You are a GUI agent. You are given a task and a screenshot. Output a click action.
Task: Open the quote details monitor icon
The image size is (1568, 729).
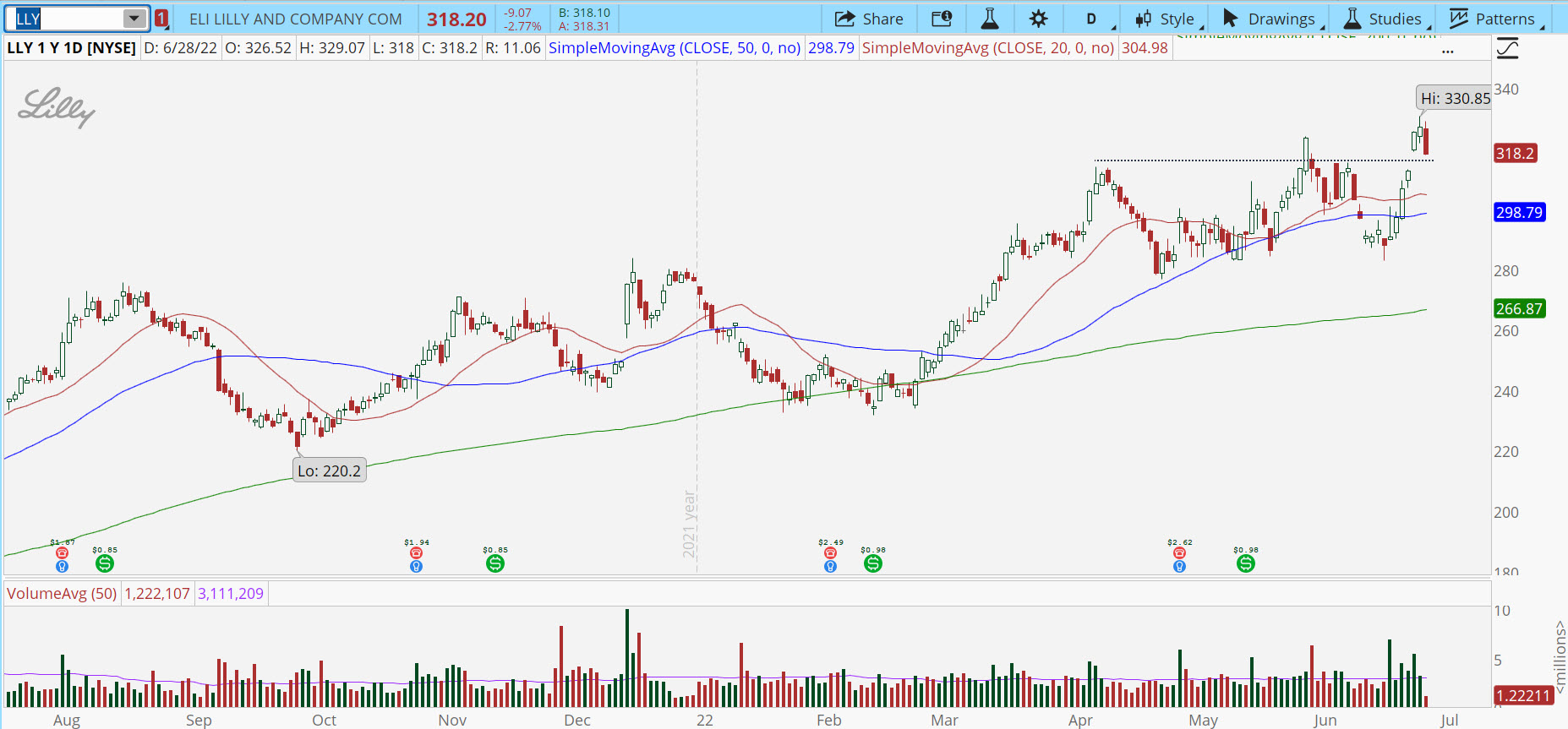pos(942,19)
